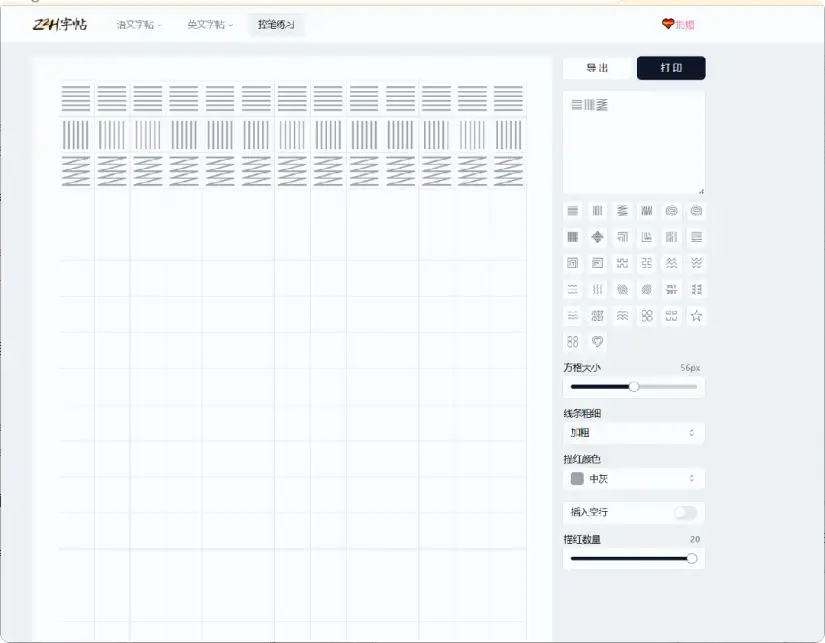Image resolution: width=825 pixels, height=643 pixels.
Task: Select the grid crosshatch stroke pattern
Action: pyautogui.click(x=572, y=237)
